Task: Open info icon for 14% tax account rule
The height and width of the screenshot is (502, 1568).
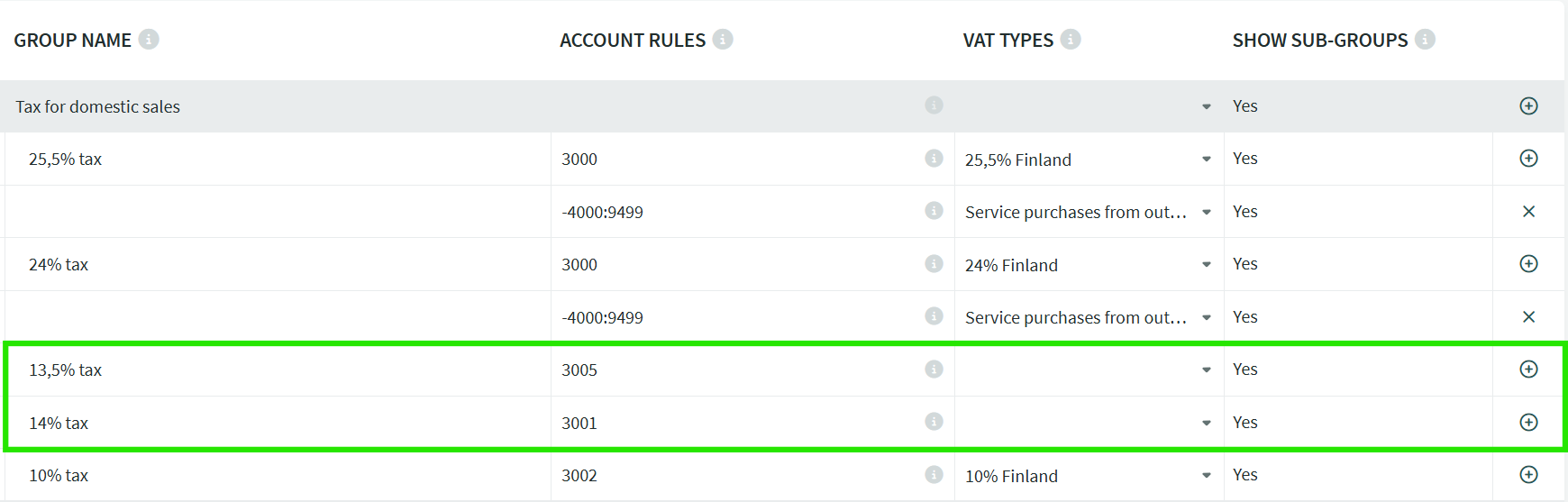Action: (x=934, y=422)
